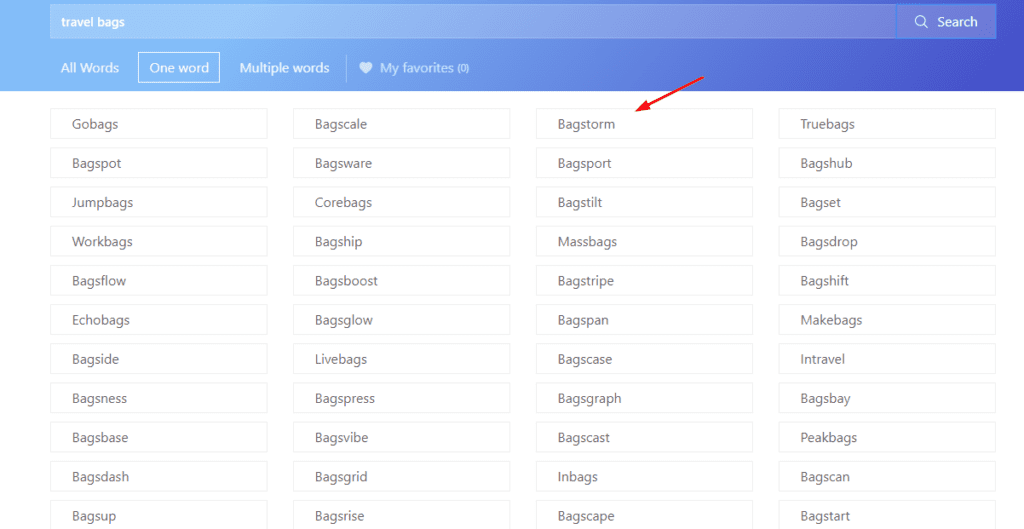Select the Bagsbase name
Image resolution: width=1024 pixels, height=529 pixels.
[159, 437]
